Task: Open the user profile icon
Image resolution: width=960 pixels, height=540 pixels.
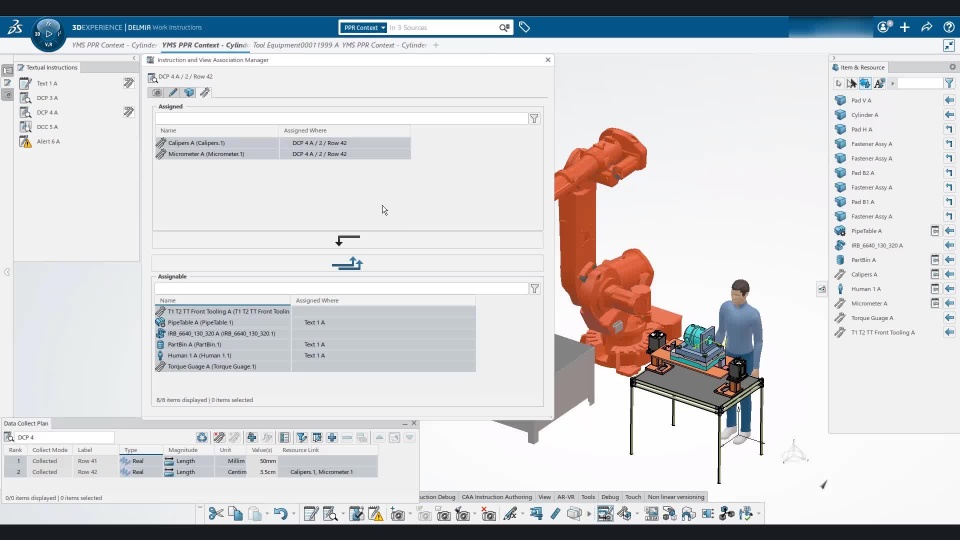Action: point(884,27)
